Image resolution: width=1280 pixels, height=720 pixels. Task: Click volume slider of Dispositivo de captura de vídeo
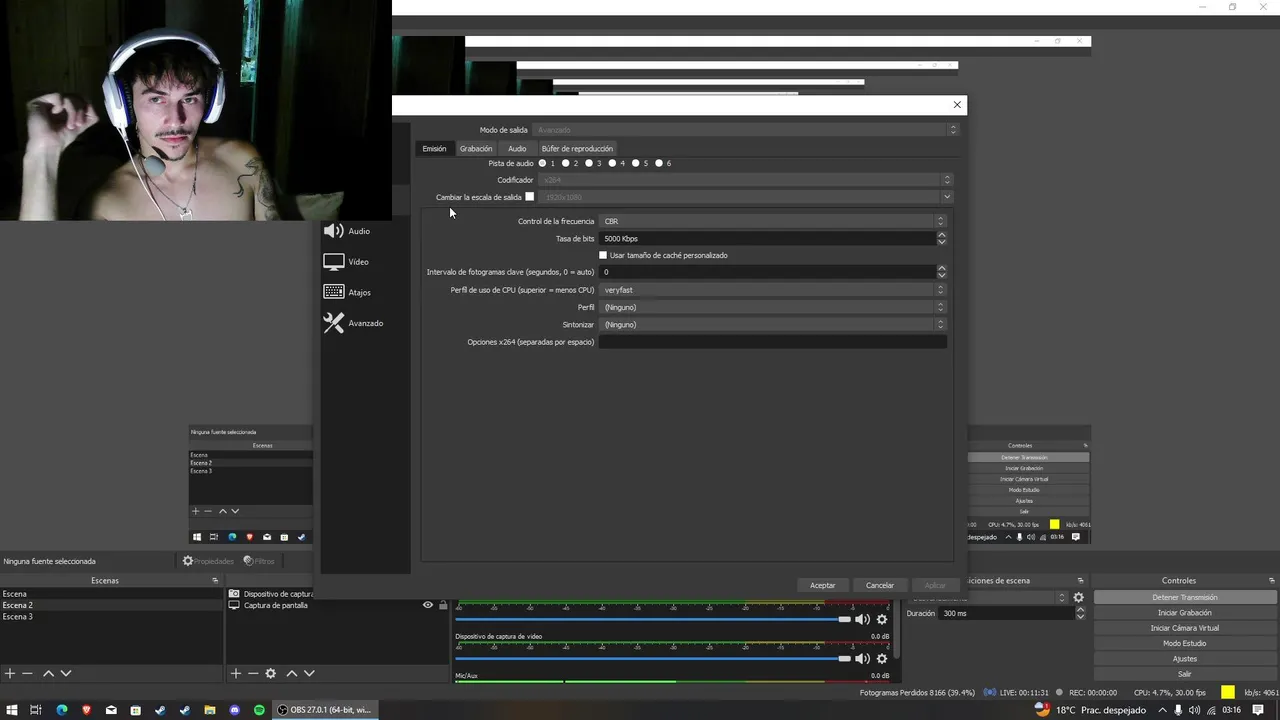click(652, 659)
